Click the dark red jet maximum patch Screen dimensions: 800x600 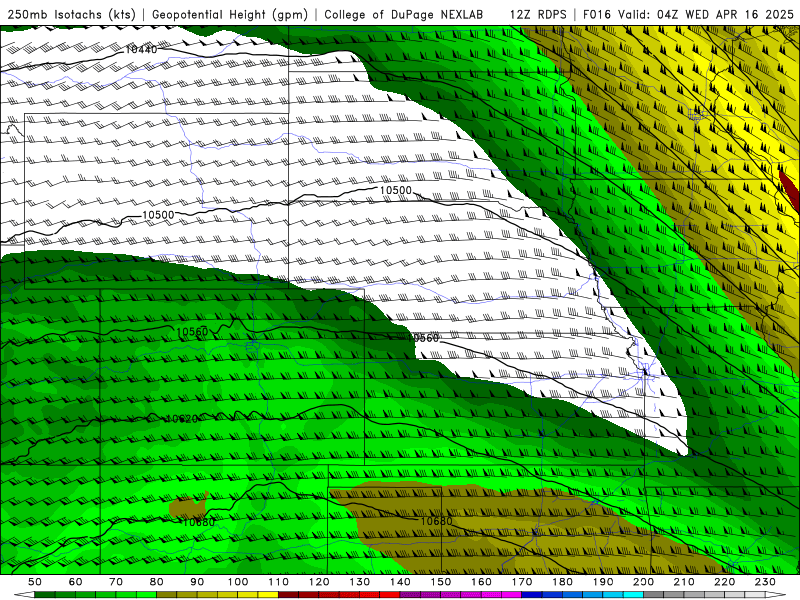click(790, 190)
